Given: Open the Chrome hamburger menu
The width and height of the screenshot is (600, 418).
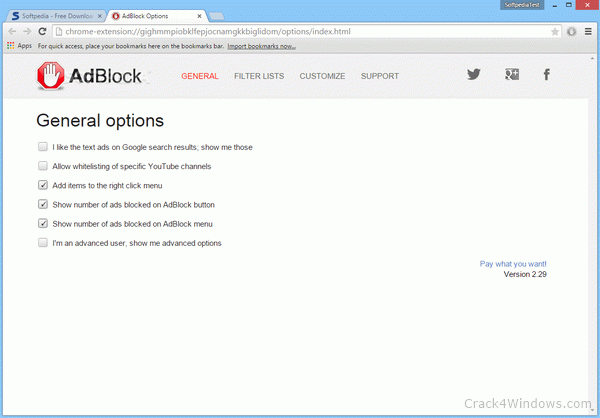Looking at the screenshot, I should coord(588,32).
